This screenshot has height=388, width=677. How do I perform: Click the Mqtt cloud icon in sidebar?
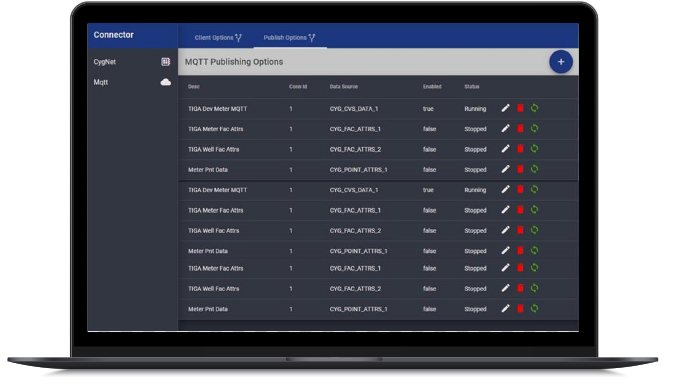coord(165,82)
